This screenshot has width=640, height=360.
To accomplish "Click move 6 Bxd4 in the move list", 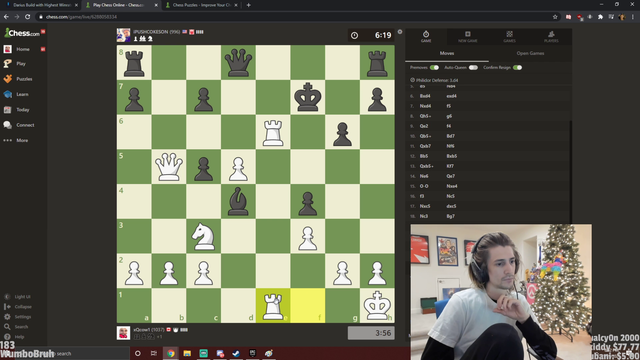I will point(425,96).
